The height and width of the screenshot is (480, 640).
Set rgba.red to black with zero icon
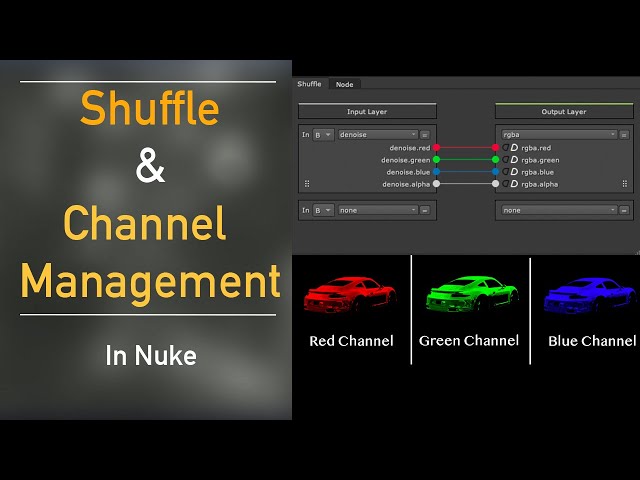click(x=505, y=147)
